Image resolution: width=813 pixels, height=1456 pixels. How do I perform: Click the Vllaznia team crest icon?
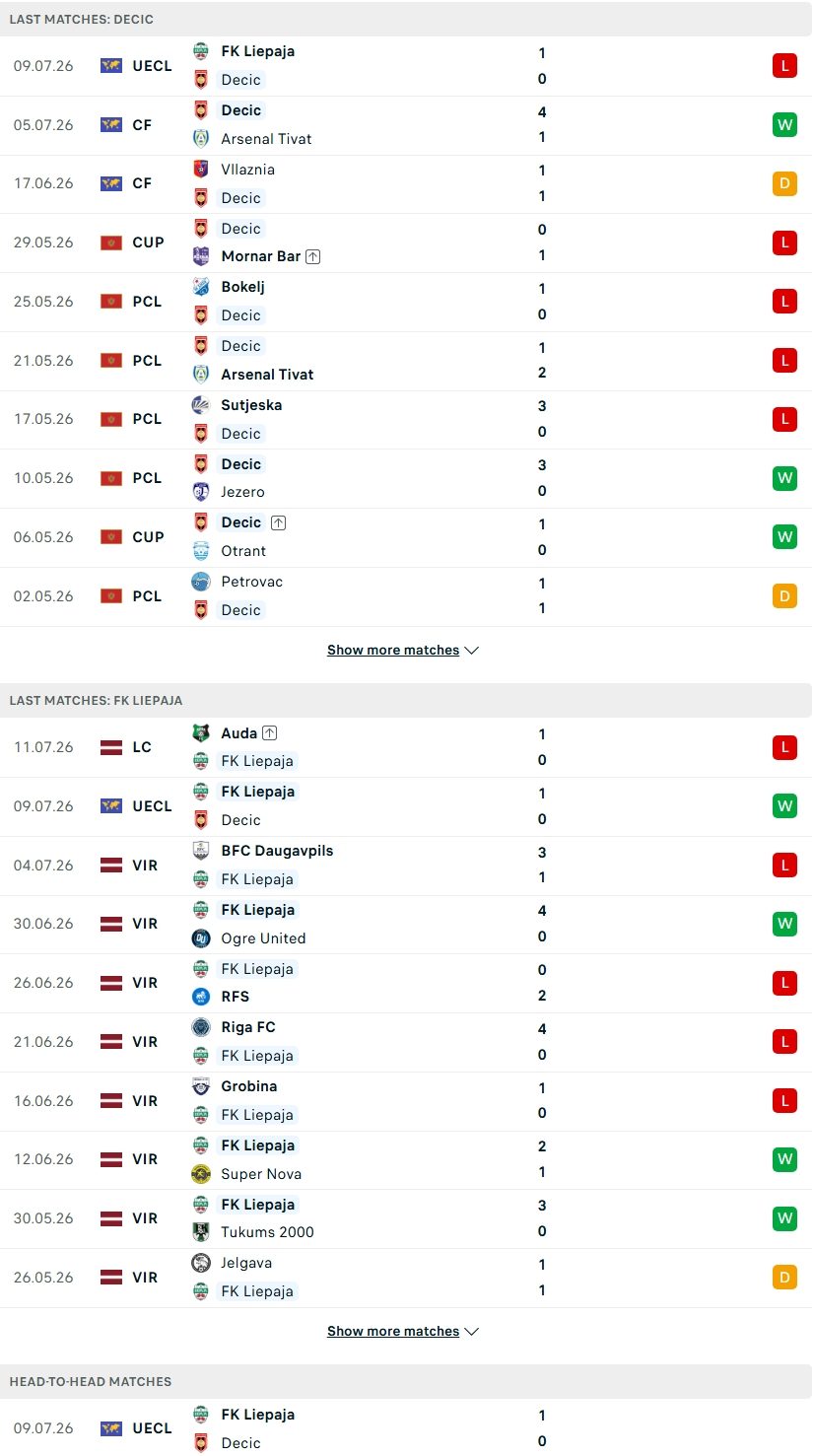click(201, 169)
